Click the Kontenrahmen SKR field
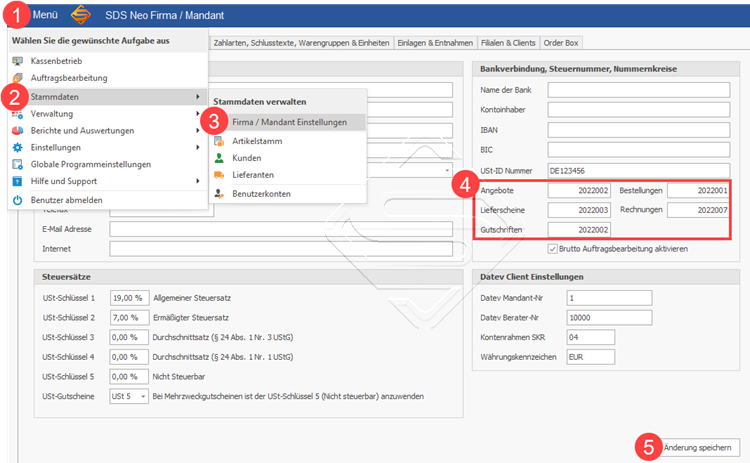Screen dimensions: 750x463 pyautogui.click(x=591, y=337)
